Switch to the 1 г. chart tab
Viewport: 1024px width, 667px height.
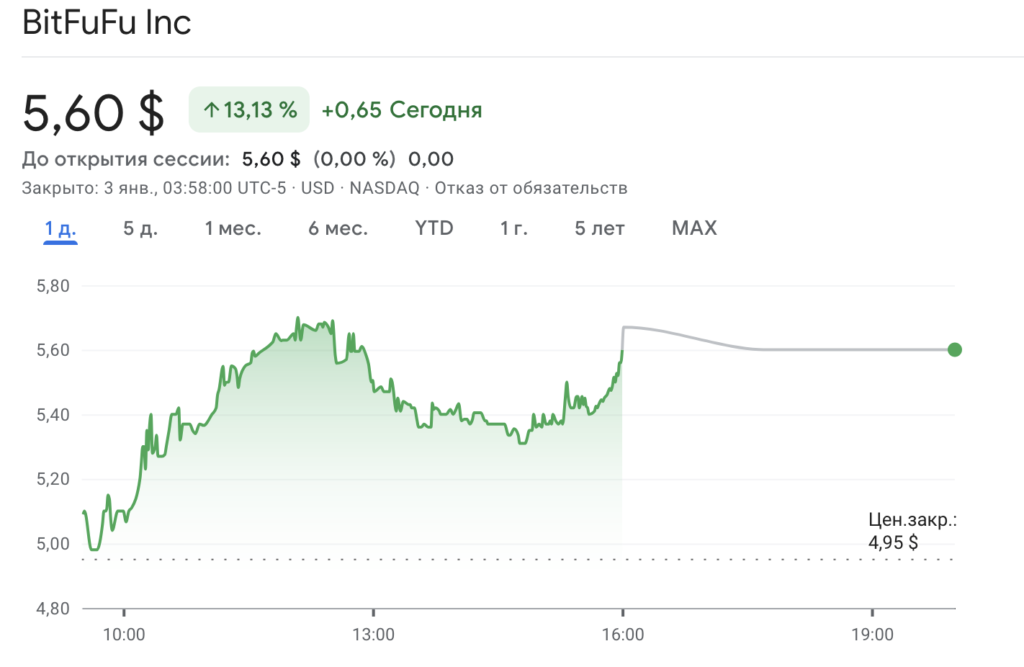click(514, 228)
